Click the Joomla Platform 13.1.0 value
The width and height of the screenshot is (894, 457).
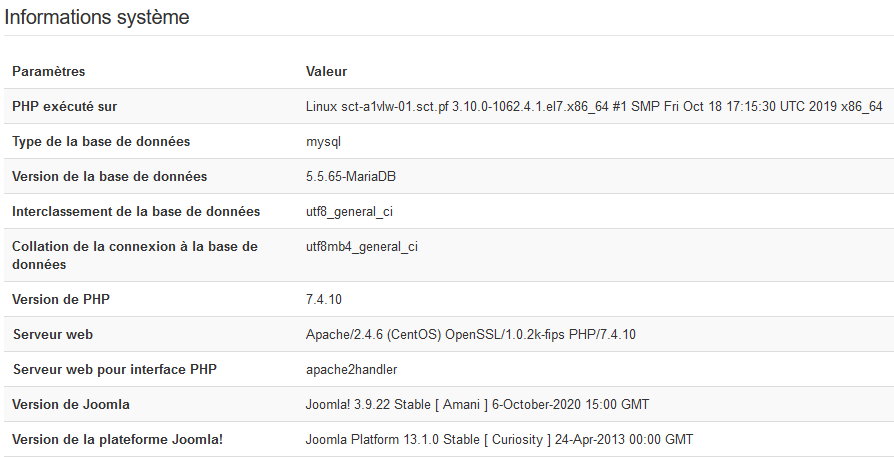click(499, 439)
